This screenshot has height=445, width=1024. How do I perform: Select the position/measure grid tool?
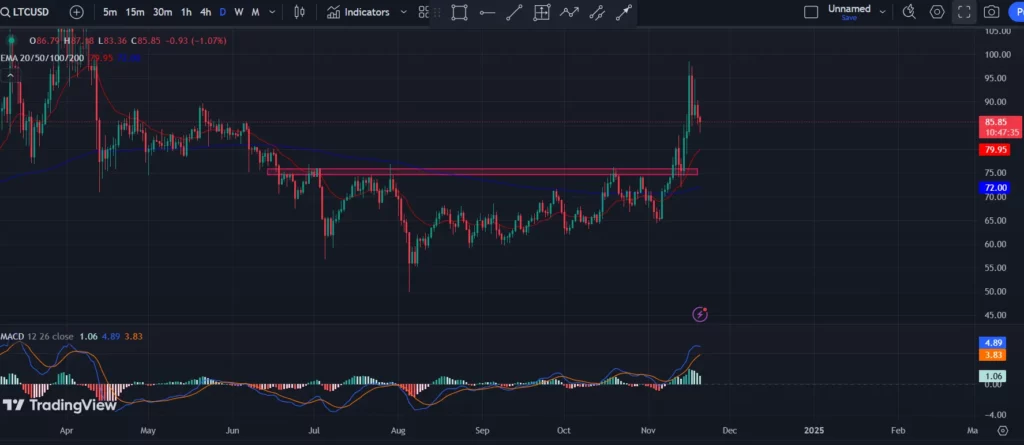(x=542, y=12)
